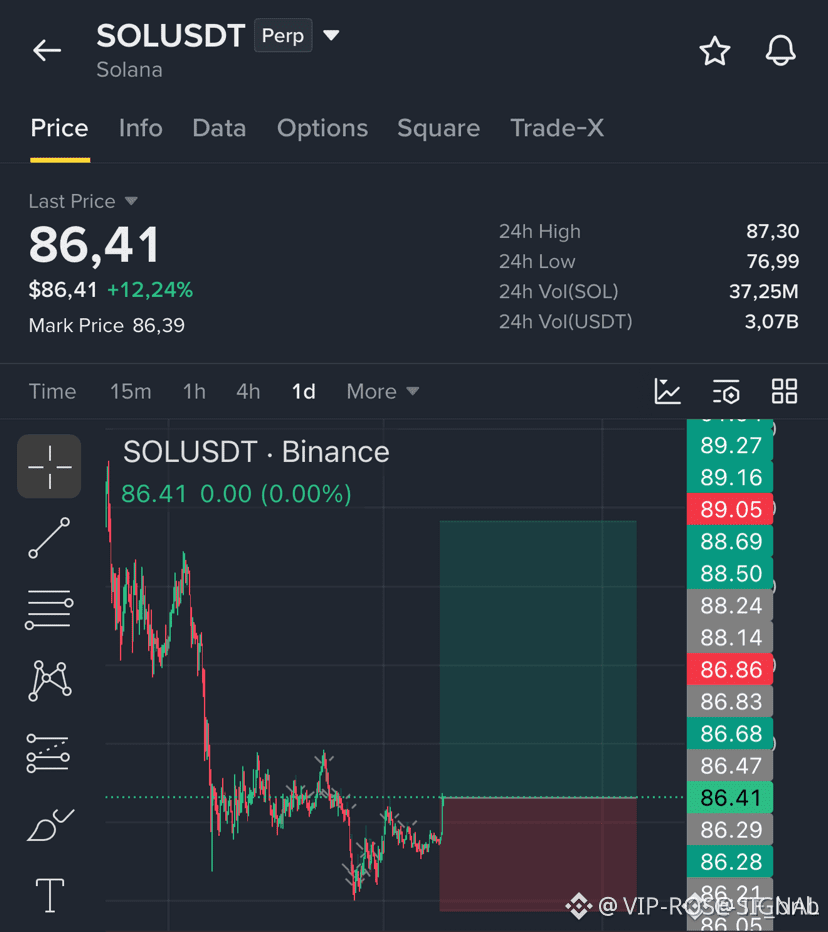828x932 pixels.
Task: Select the brush drawing tool
Action: (51, 824)
